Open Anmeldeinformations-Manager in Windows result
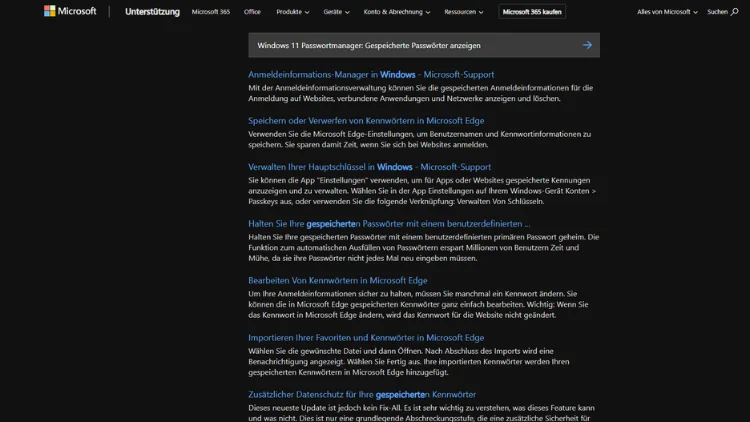The height and width of the screenshot is (422, 750). (x=371, y=74)
